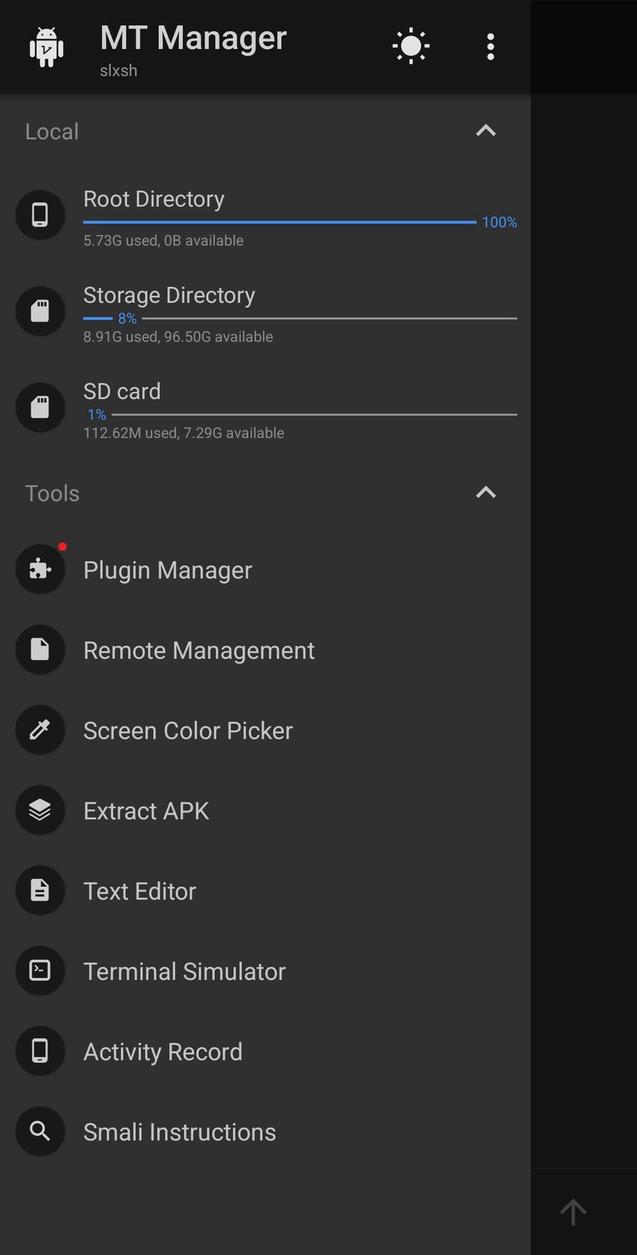This screenshot has width=637, height=1255.
Task: Tap the SD card storage icon
Action: pos(40,407)
